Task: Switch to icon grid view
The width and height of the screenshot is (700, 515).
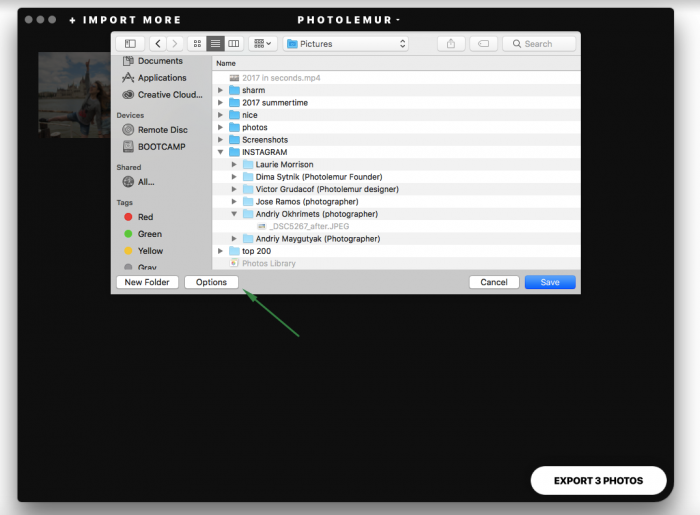Action: tap(197, 44)
